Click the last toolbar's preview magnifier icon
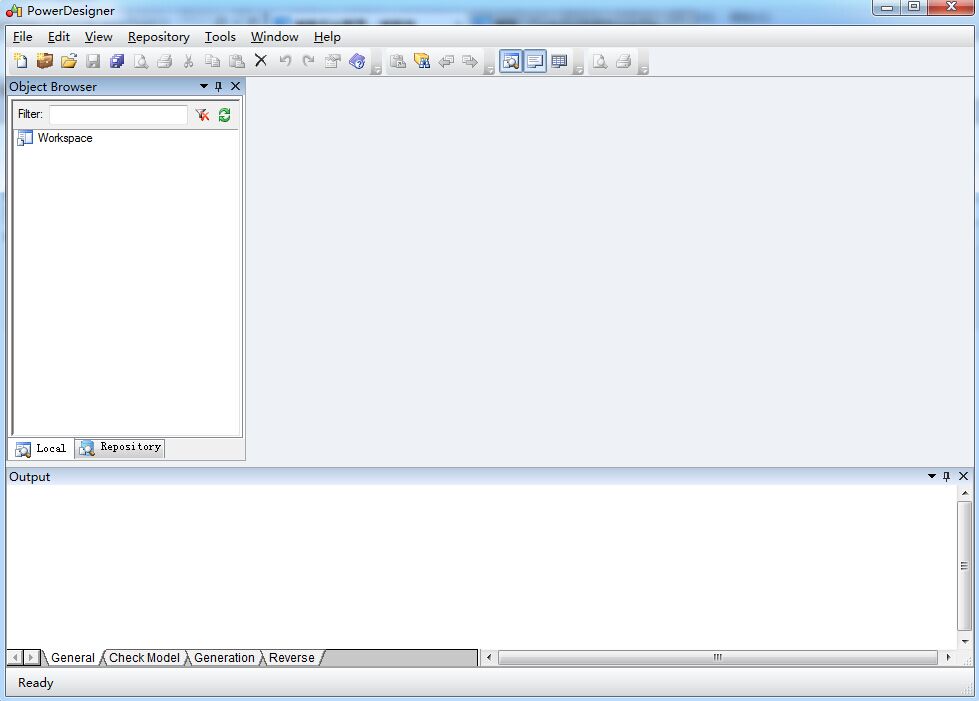The height and width of the screenshot is (701, 979). [x=599, y=61]
